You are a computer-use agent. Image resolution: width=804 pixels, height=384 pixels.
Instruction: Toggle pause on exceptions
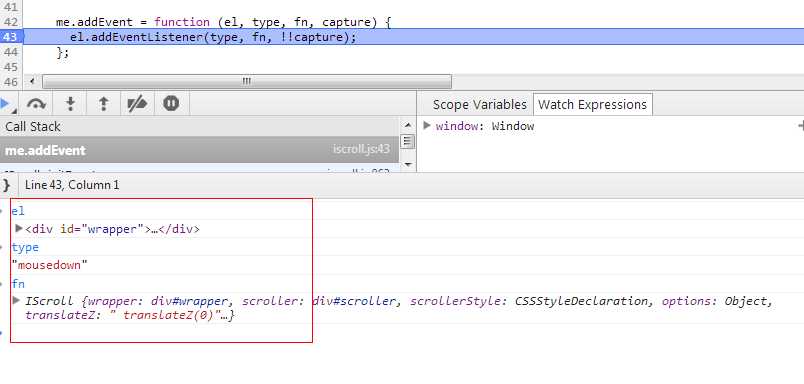pos(171,104)
